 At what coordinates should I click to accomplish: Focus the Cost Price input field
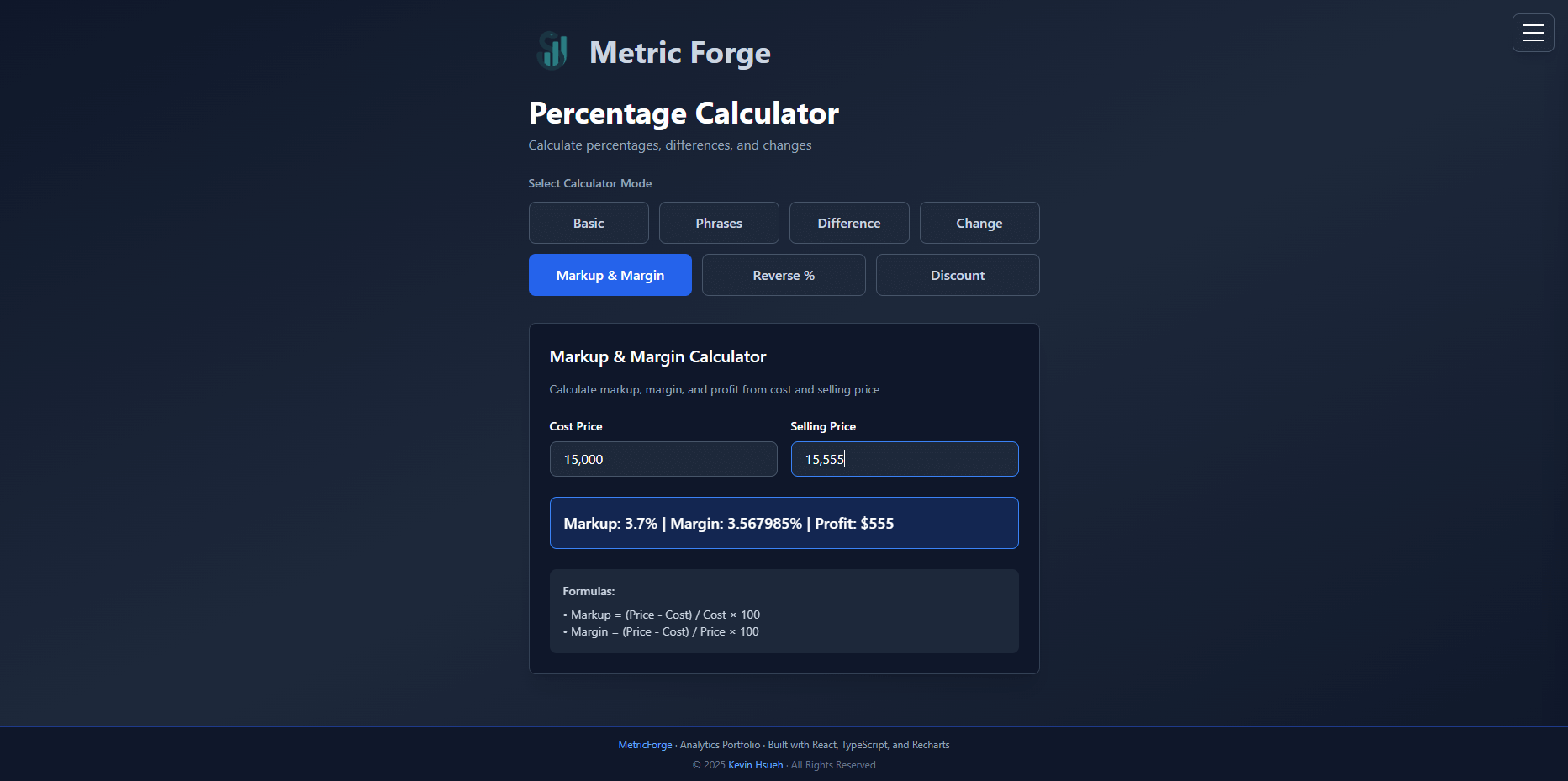(x=663, y=459)
